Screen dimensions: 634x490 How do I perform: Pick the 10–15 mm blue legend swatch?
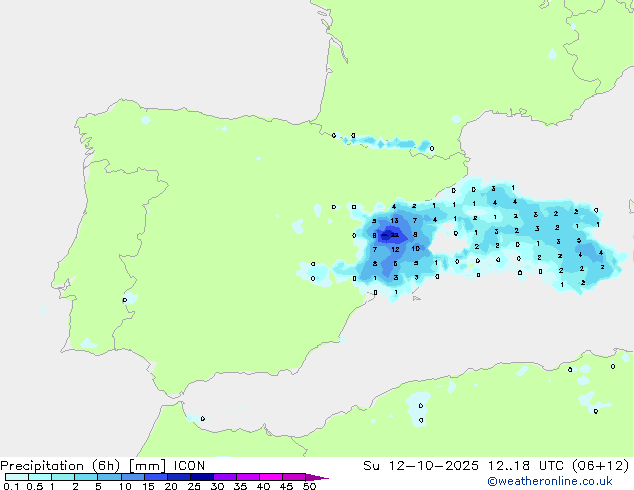(x=133, y=477)
